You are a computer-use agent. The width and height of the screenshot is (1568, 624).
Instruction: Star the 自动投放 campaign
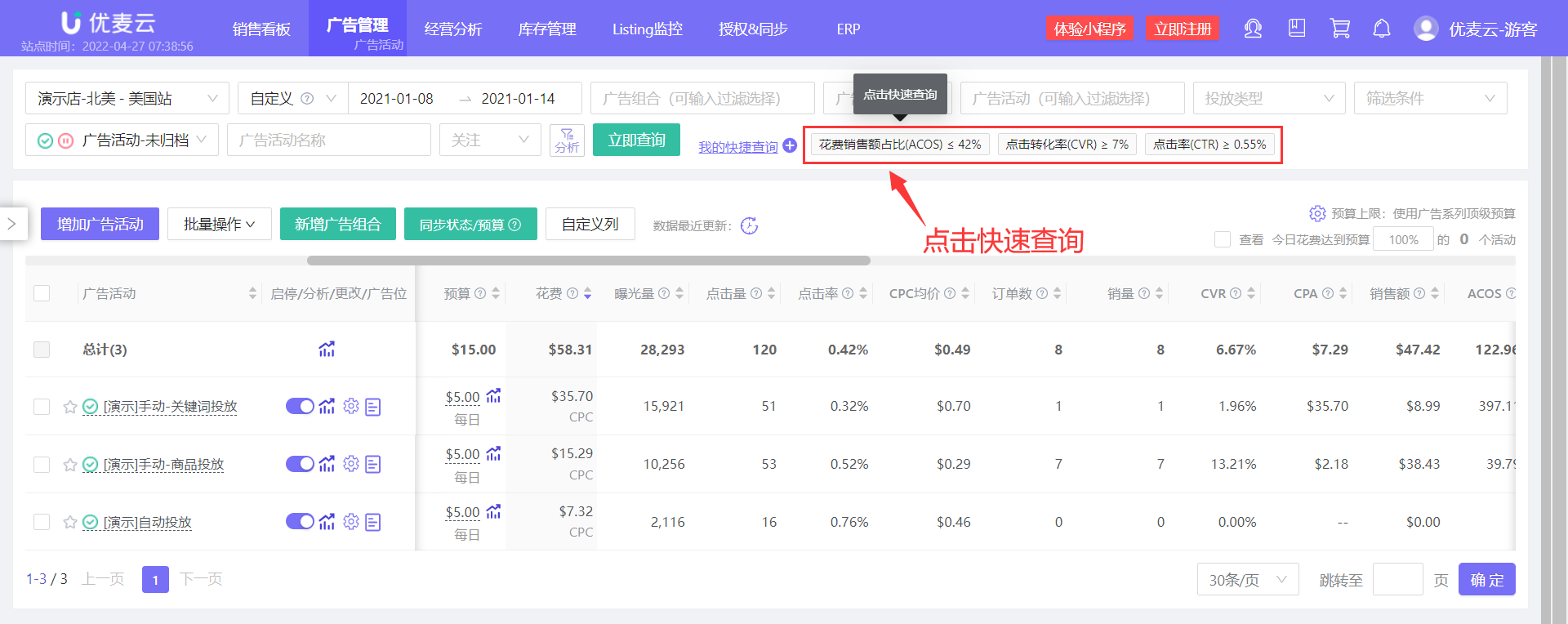click(70, 522)
